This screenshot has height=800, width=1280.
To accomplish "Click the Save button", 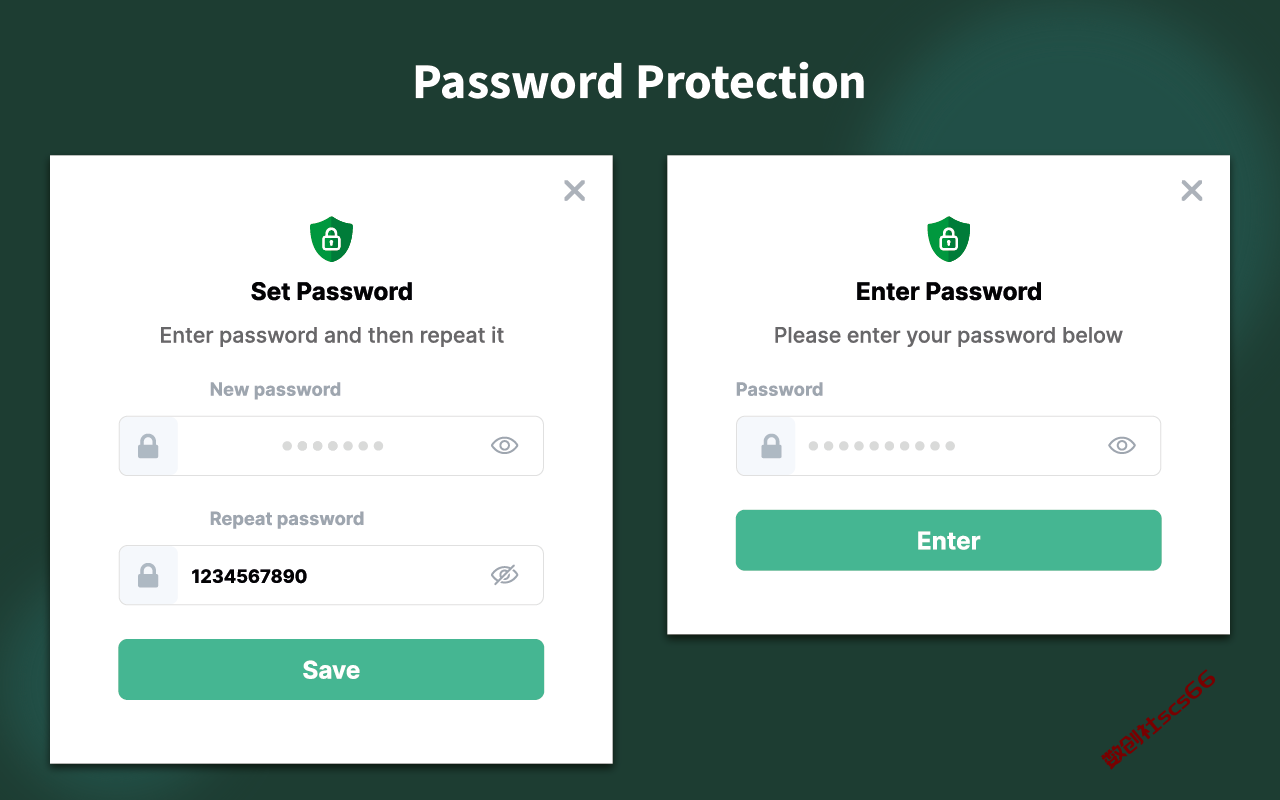I will point(331,670).
